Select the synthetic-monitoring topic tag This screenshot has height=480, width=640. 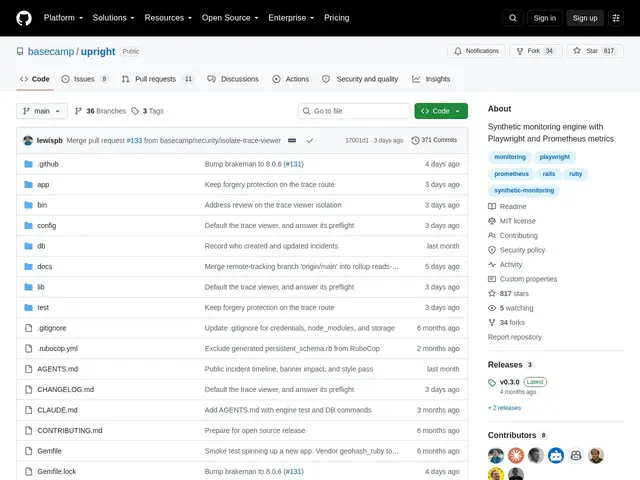point(524,191)
